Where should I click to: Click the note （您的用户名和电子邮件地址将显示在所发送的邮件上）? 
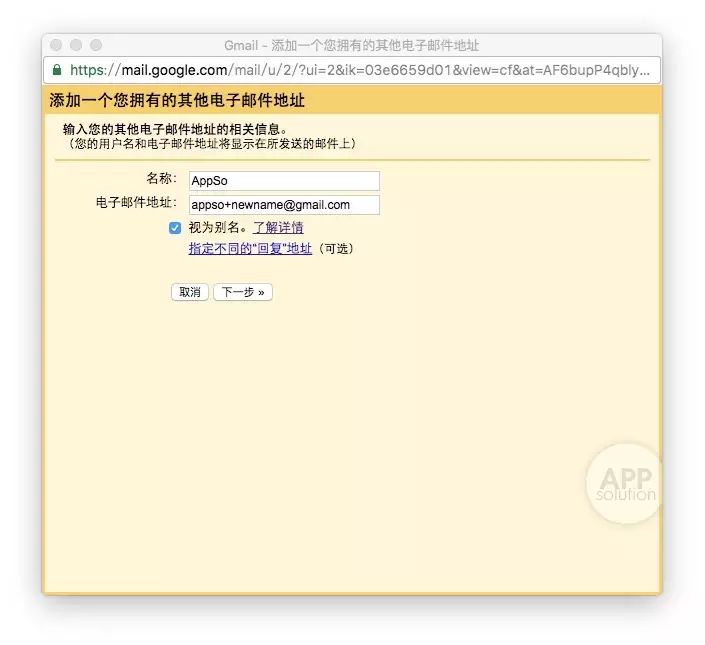(x=211, y=144)
